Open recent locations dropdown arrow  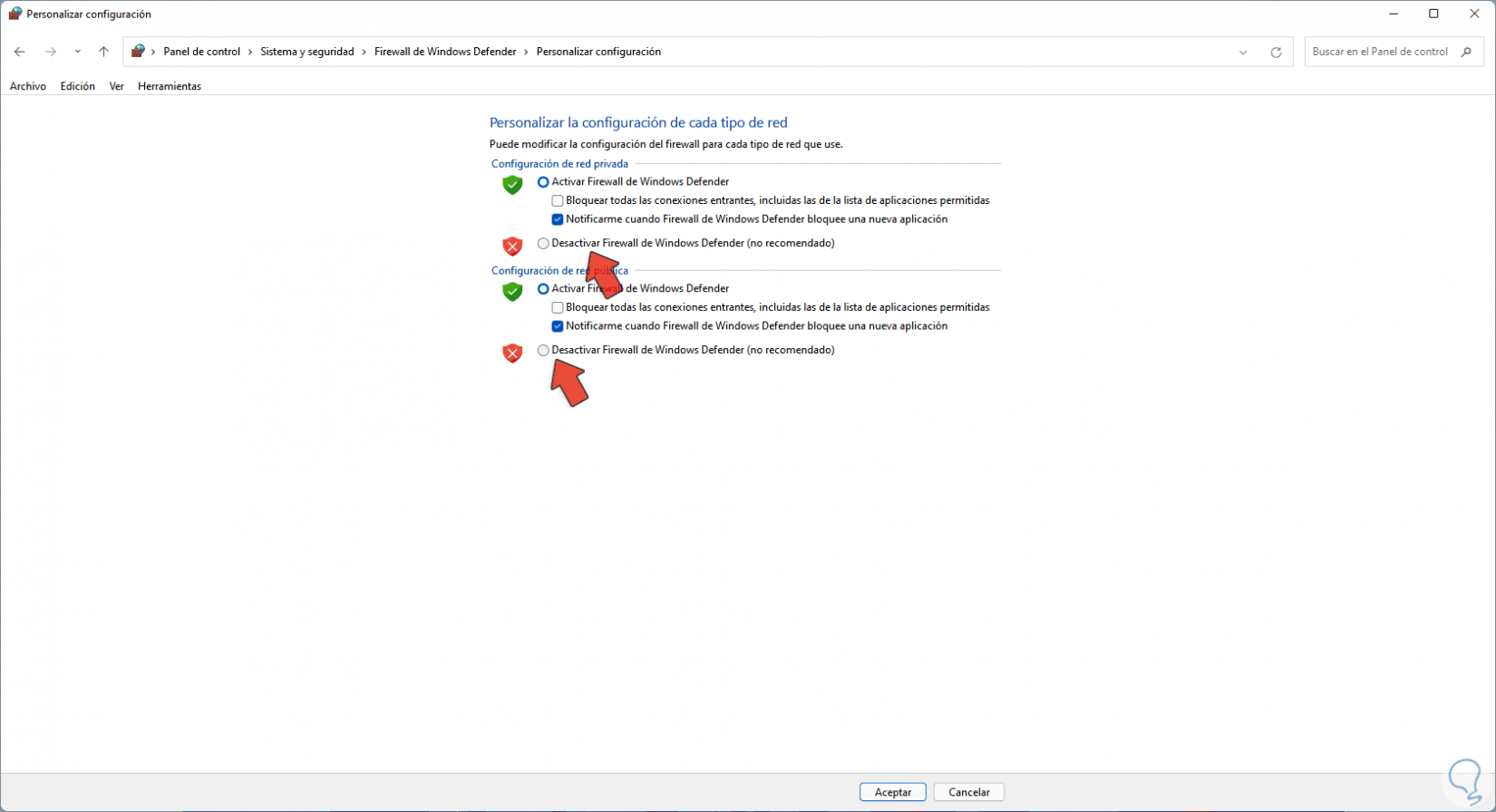(78, 52)
